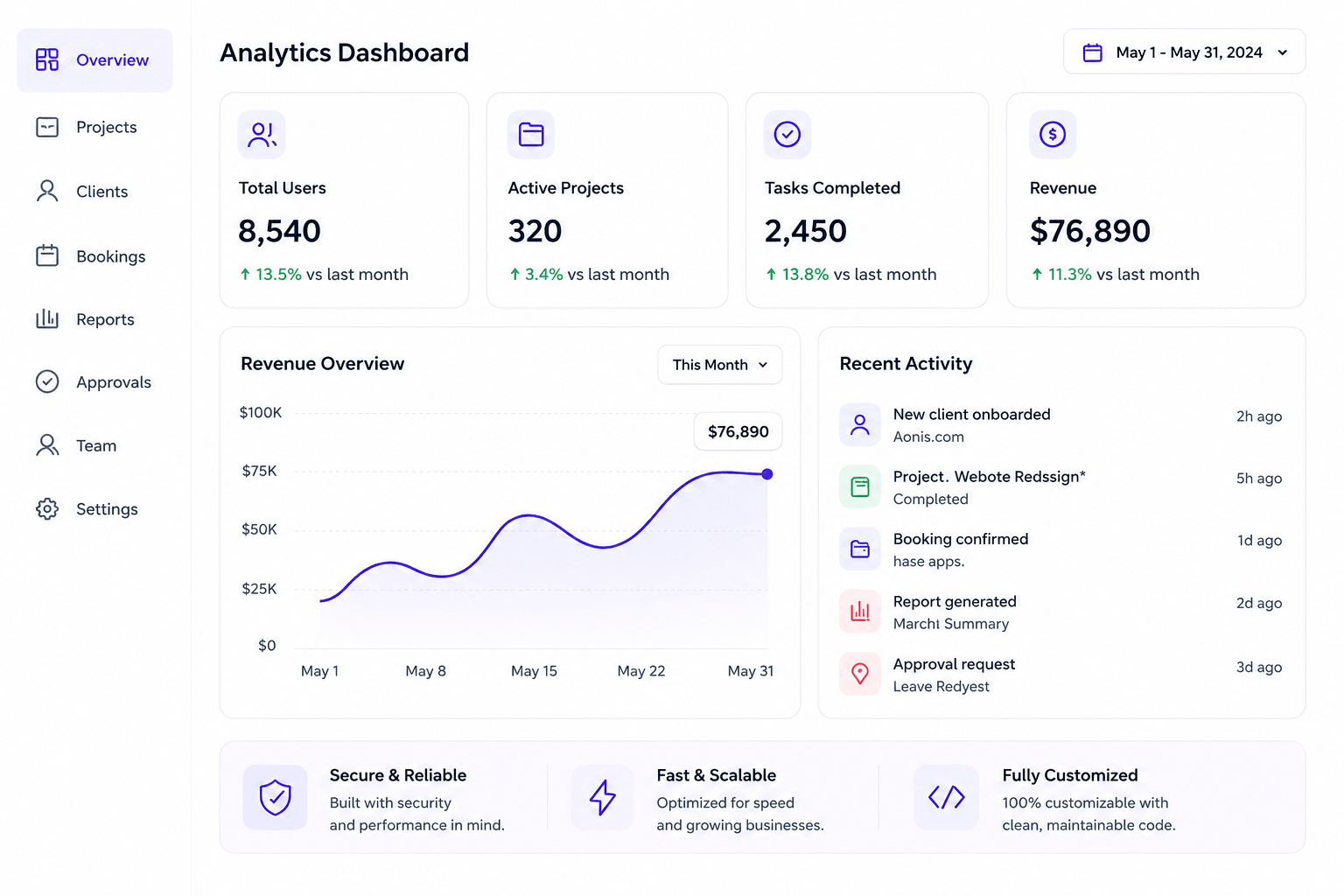Click the green Project Completed activity icon
The height and width of the screenshot is (896, 1344).
click(860, 486)
